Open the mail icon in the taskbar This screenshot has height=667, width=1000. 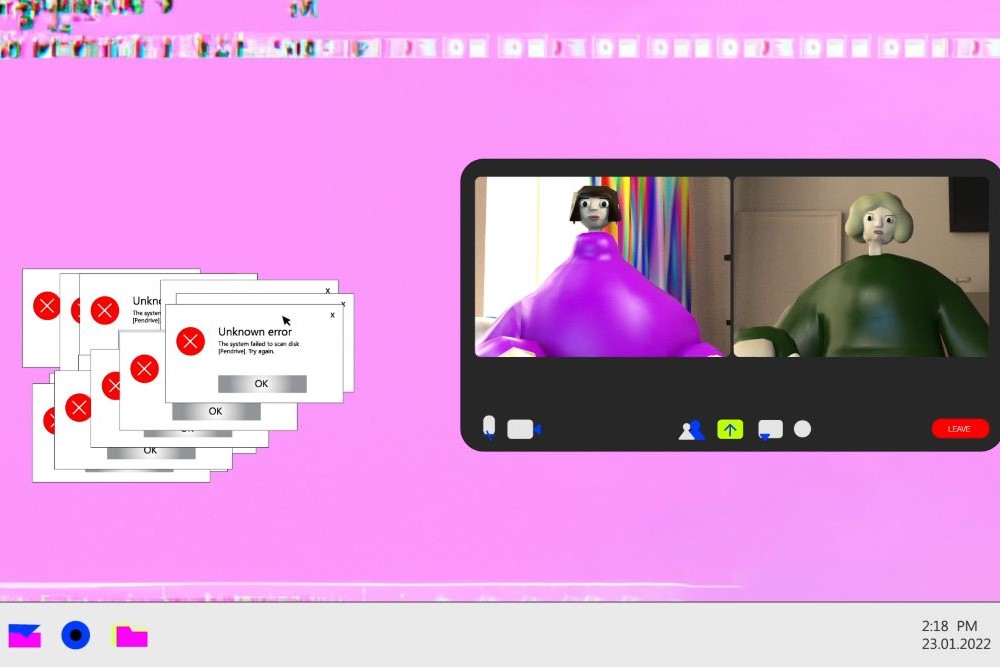pos(25,635)
